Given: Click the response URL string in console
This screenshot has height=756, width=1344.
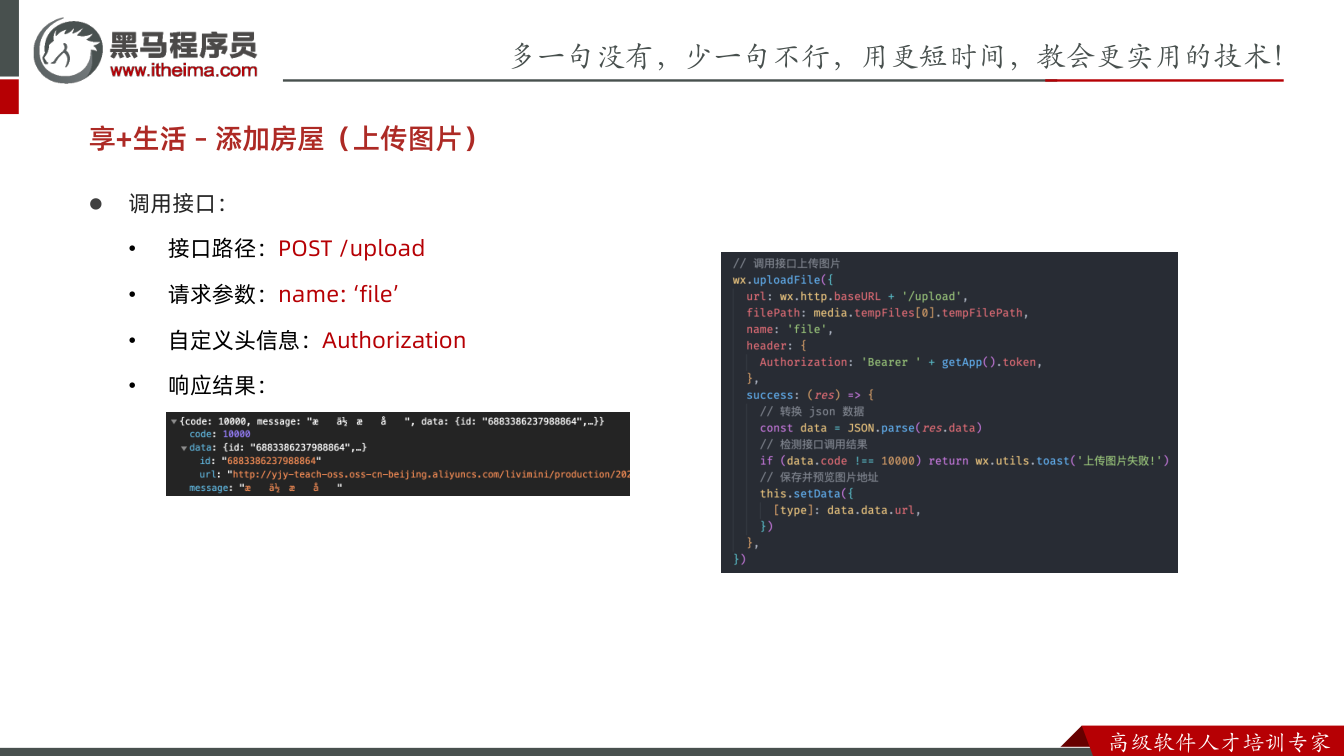Looking at the screenshot, I should (428, 474).
